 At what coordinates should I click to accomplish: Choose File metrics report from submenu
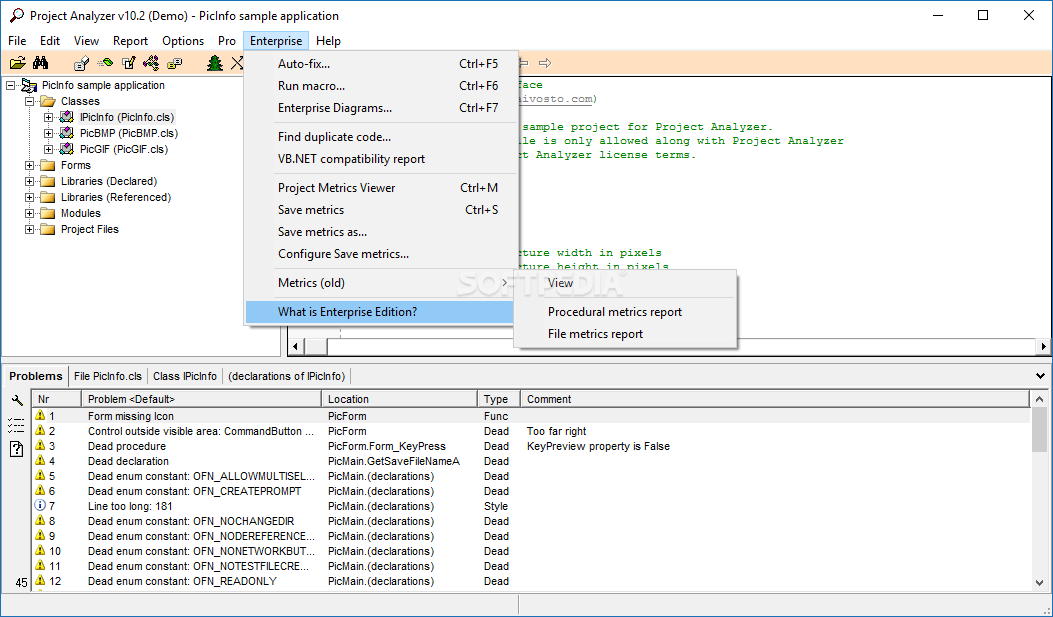coord(625,334)
